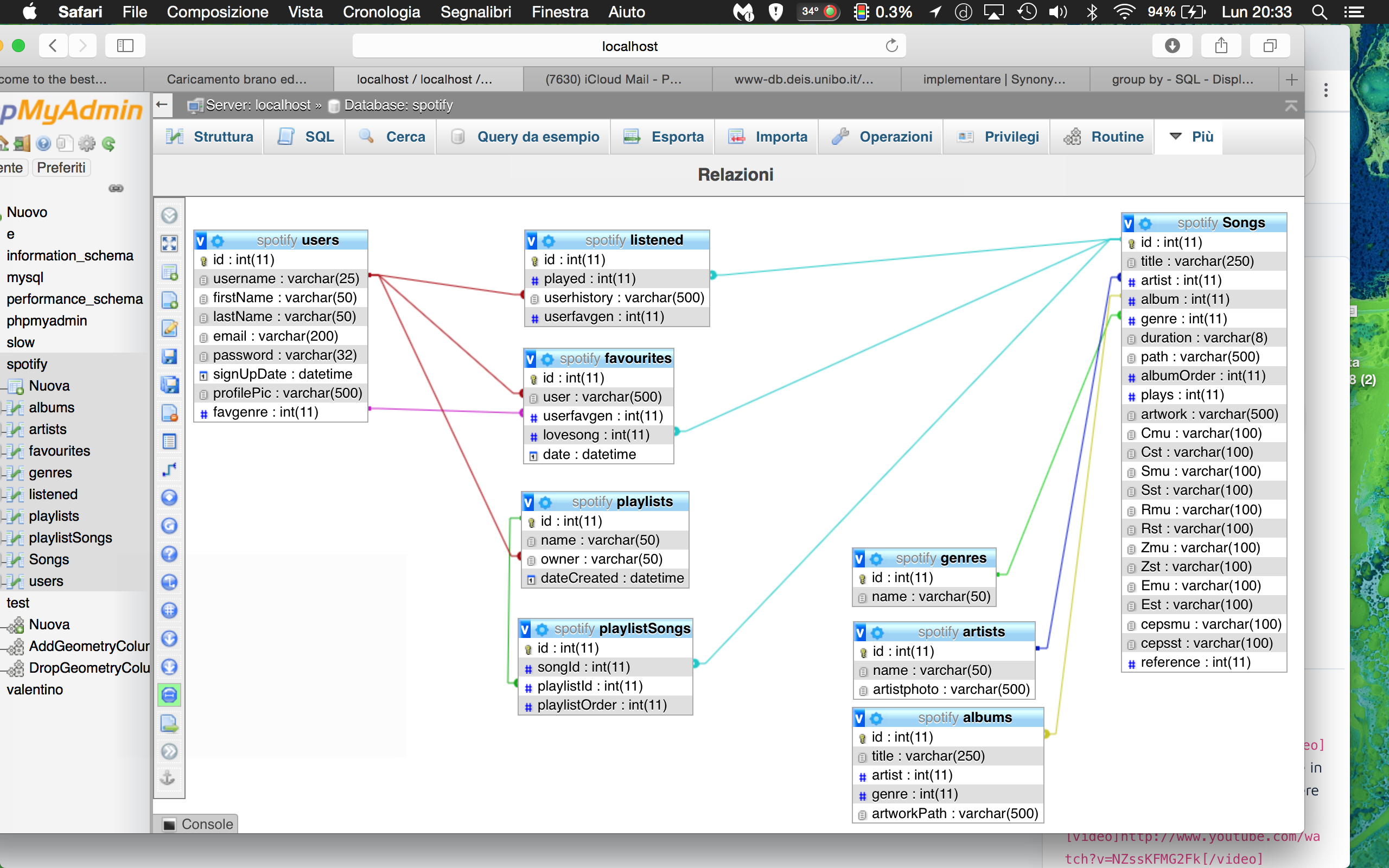Click the fullscreen toggle designer icon
This screenshot has width=1389, height=868.
[x=169, y=244]
